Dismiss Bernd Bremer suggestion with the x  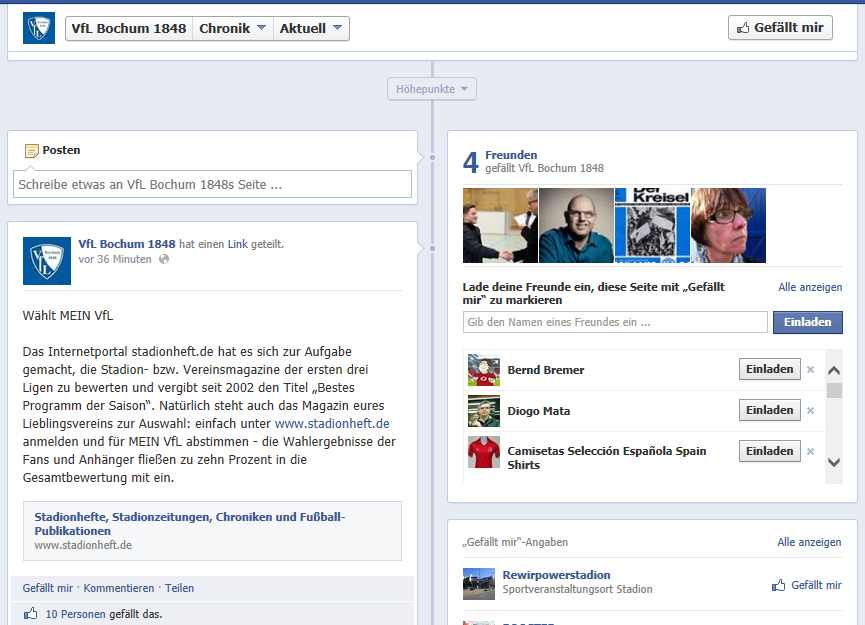coord(810,370)
